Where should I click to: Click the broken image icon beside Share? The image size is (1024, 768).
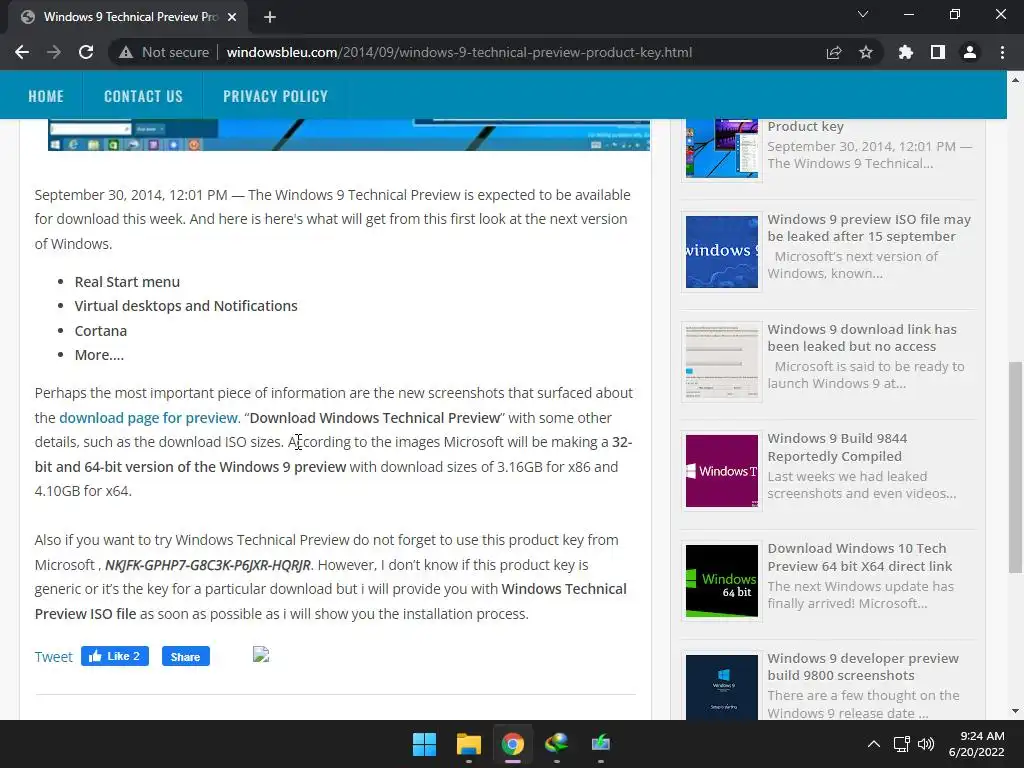click(261, 654)
